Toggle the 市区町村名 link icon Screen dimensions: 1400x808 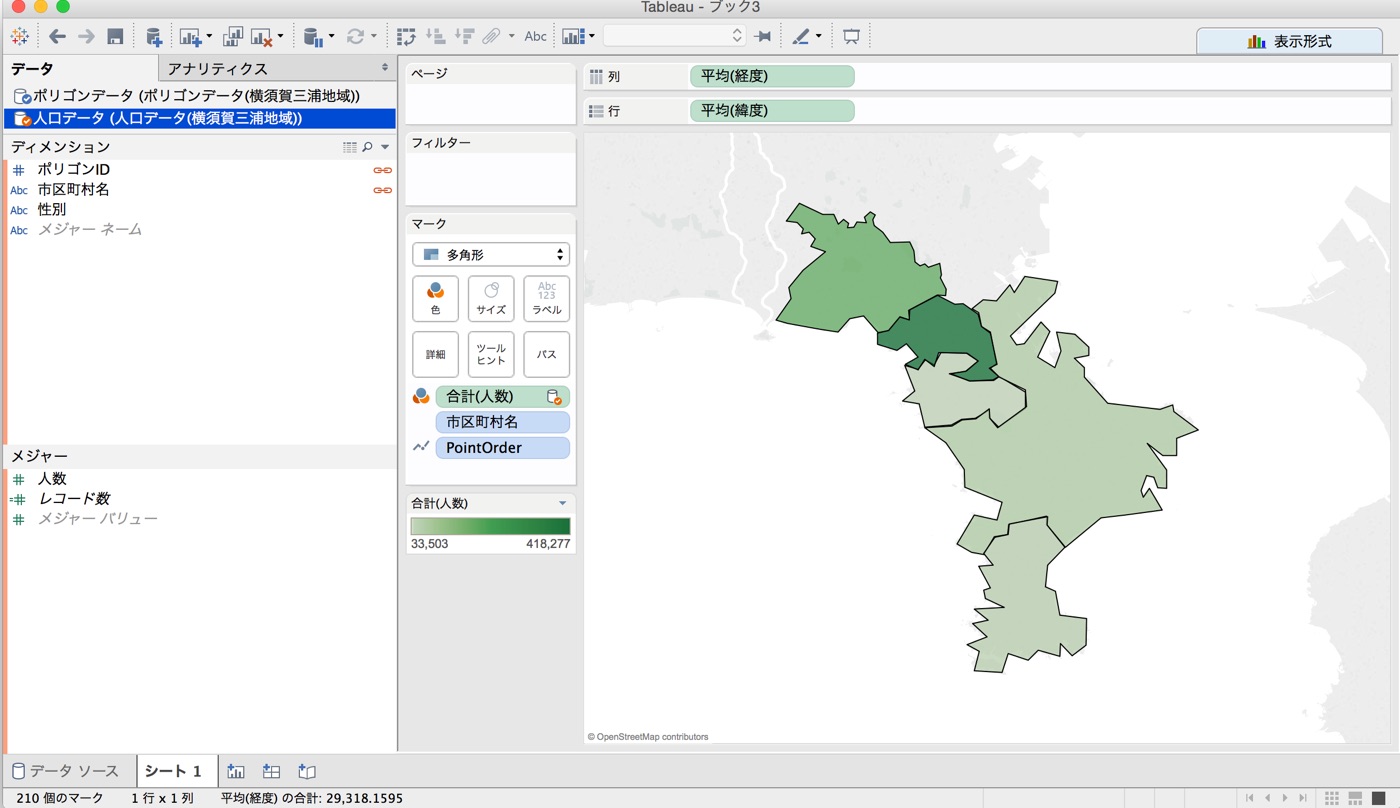coord(382,190)
